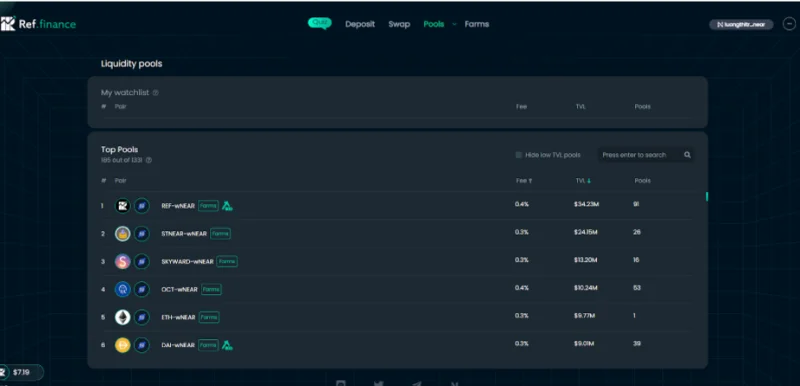The width and height of the screenshot is (800, 386).
Task: Go to the Deposit page
Action: click(x=360, y=24)
